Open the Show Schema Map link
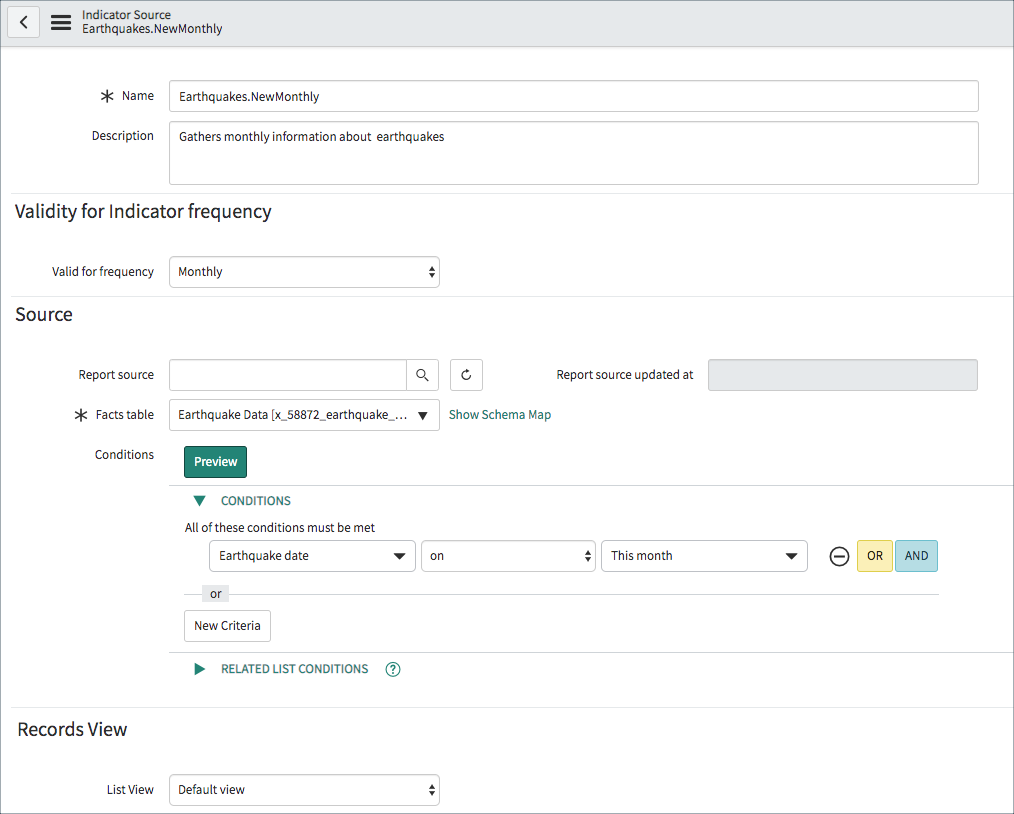 click(499, 414)
